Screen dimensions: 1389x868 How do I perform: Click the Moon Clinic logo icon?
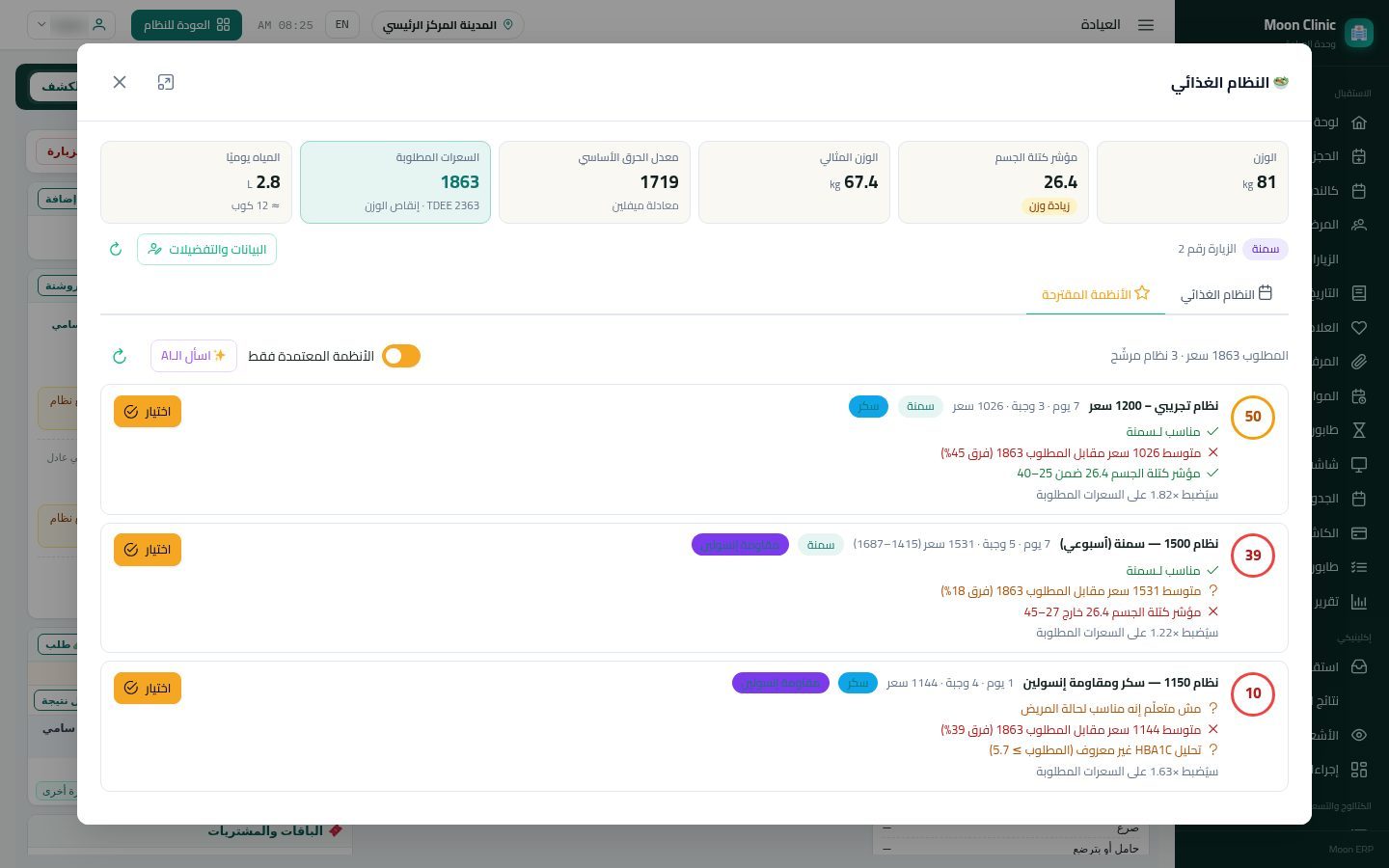pyautogui.click(x=1358, y=32)
